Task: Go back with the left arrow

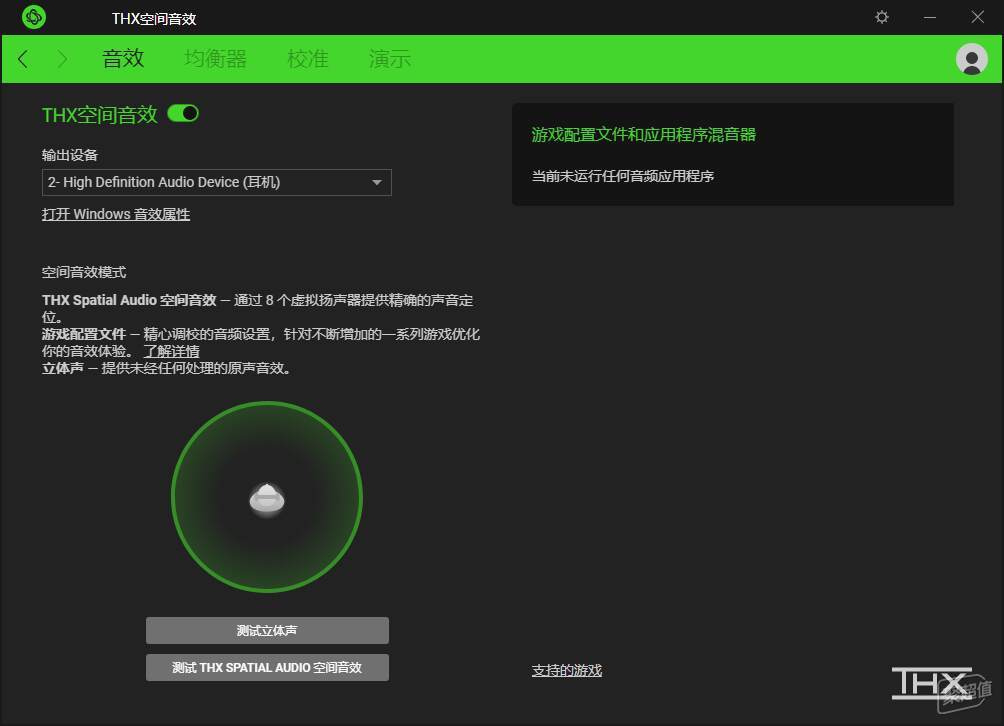Action: (x=23, y=60)
